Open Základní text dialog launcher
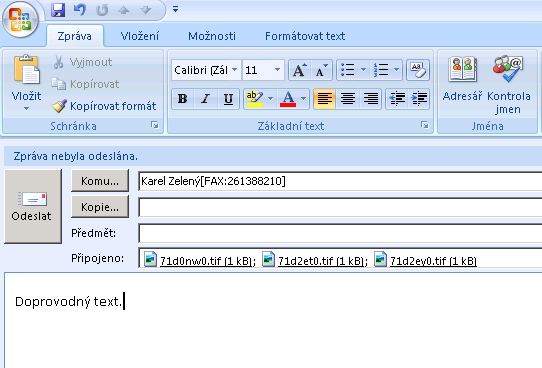 tap(425, 125)
